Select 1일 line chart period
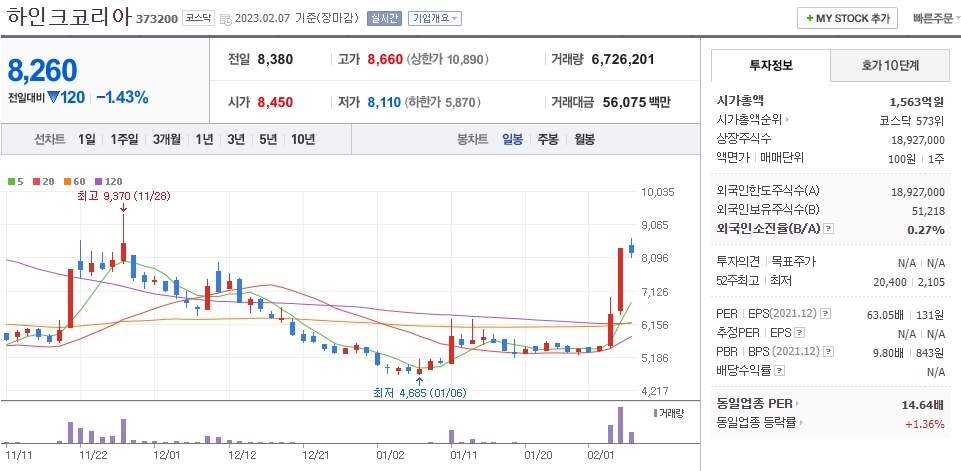 pyautogui.click(x=86, y=139)
